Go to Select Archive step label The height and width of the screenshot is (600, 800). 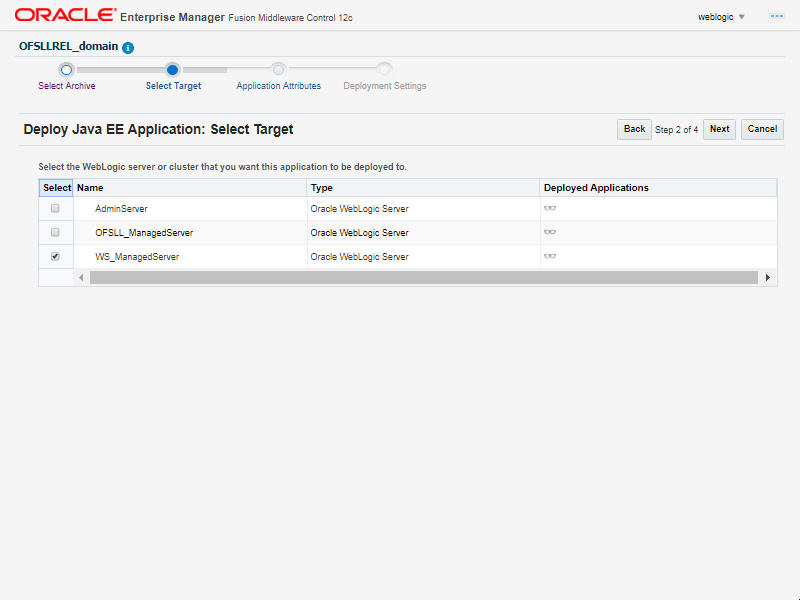67,86
